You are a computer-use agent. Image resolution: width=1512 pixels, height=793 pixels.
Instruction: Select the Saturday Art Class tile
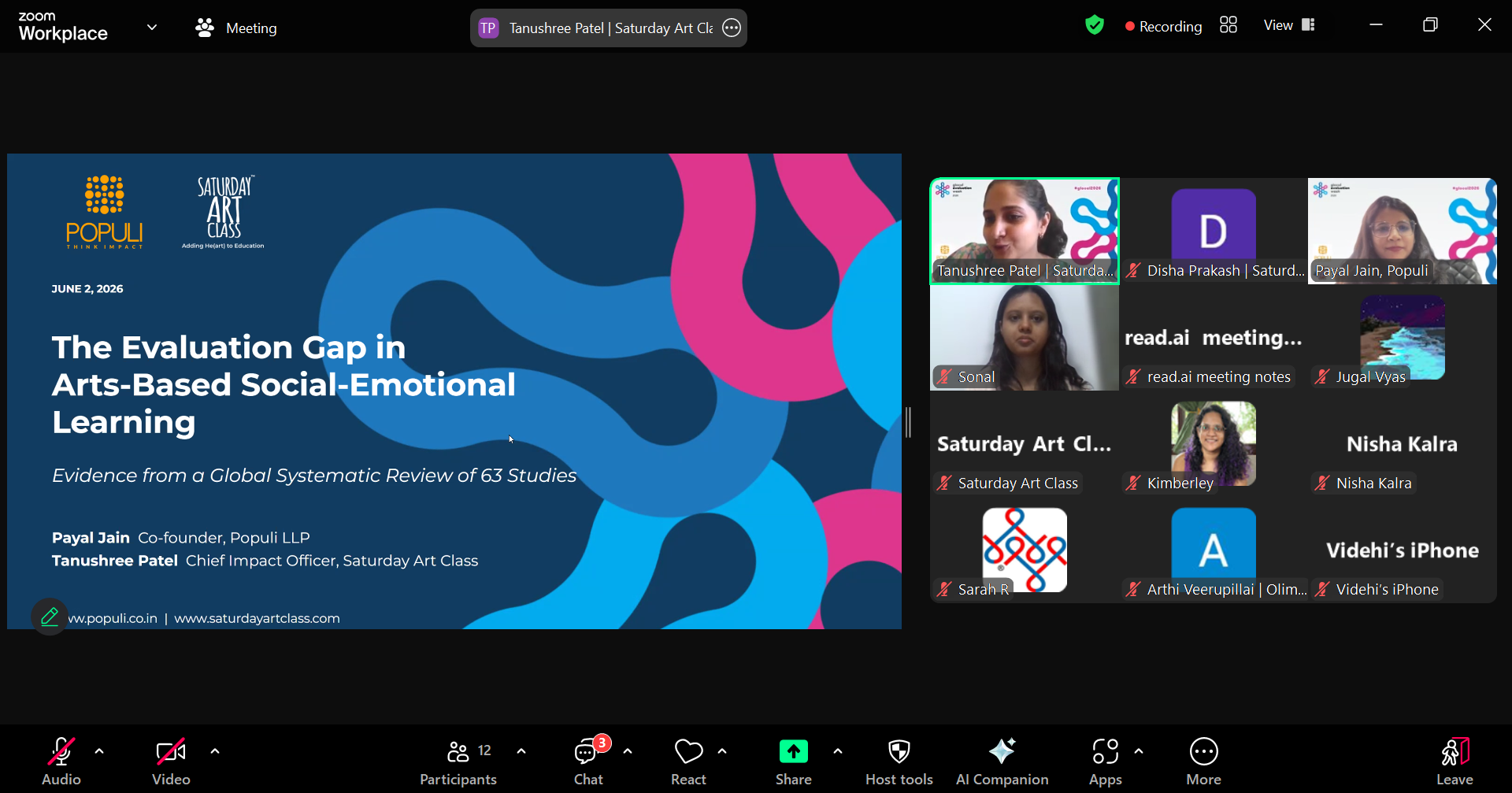click(1025, 443)
